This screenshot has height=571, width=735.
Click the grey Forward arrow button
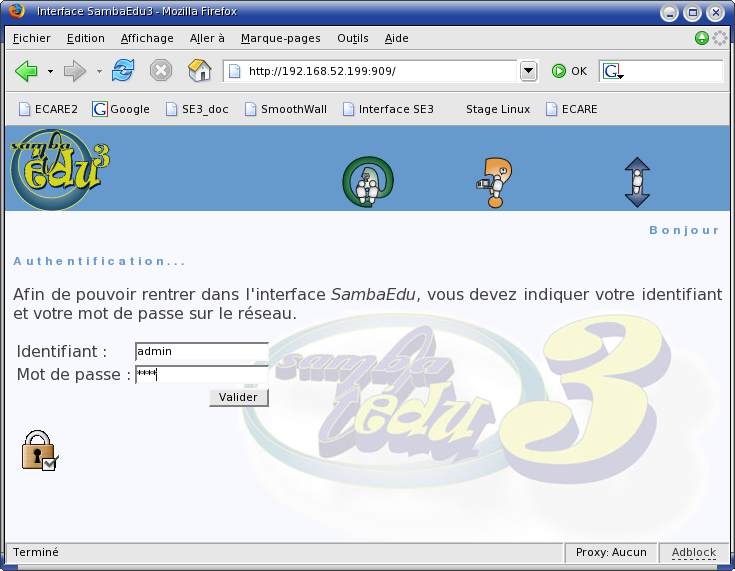(75, 71)
